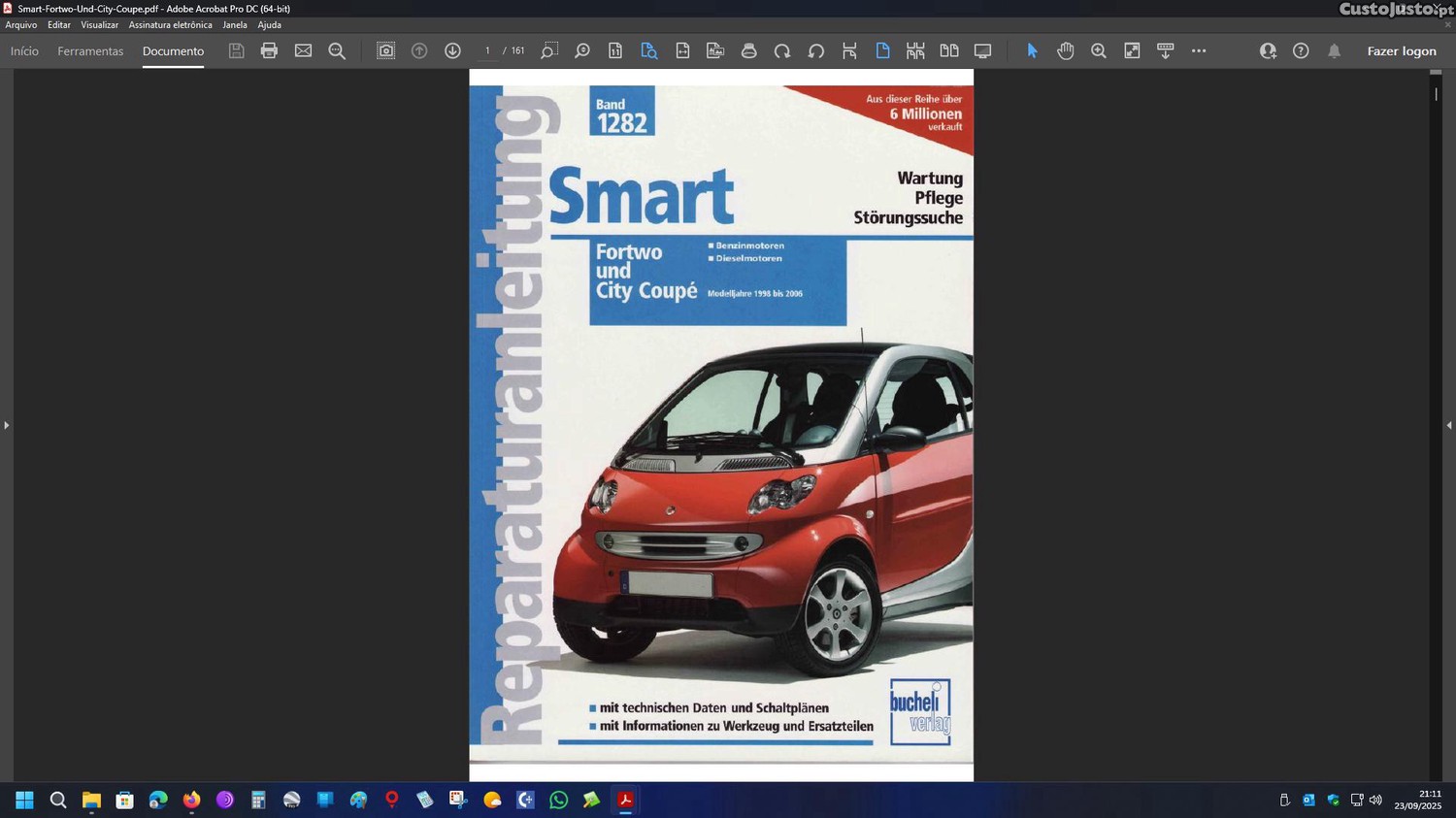
Task: Select the Hand pan tool
Action: click(1065, 50)
